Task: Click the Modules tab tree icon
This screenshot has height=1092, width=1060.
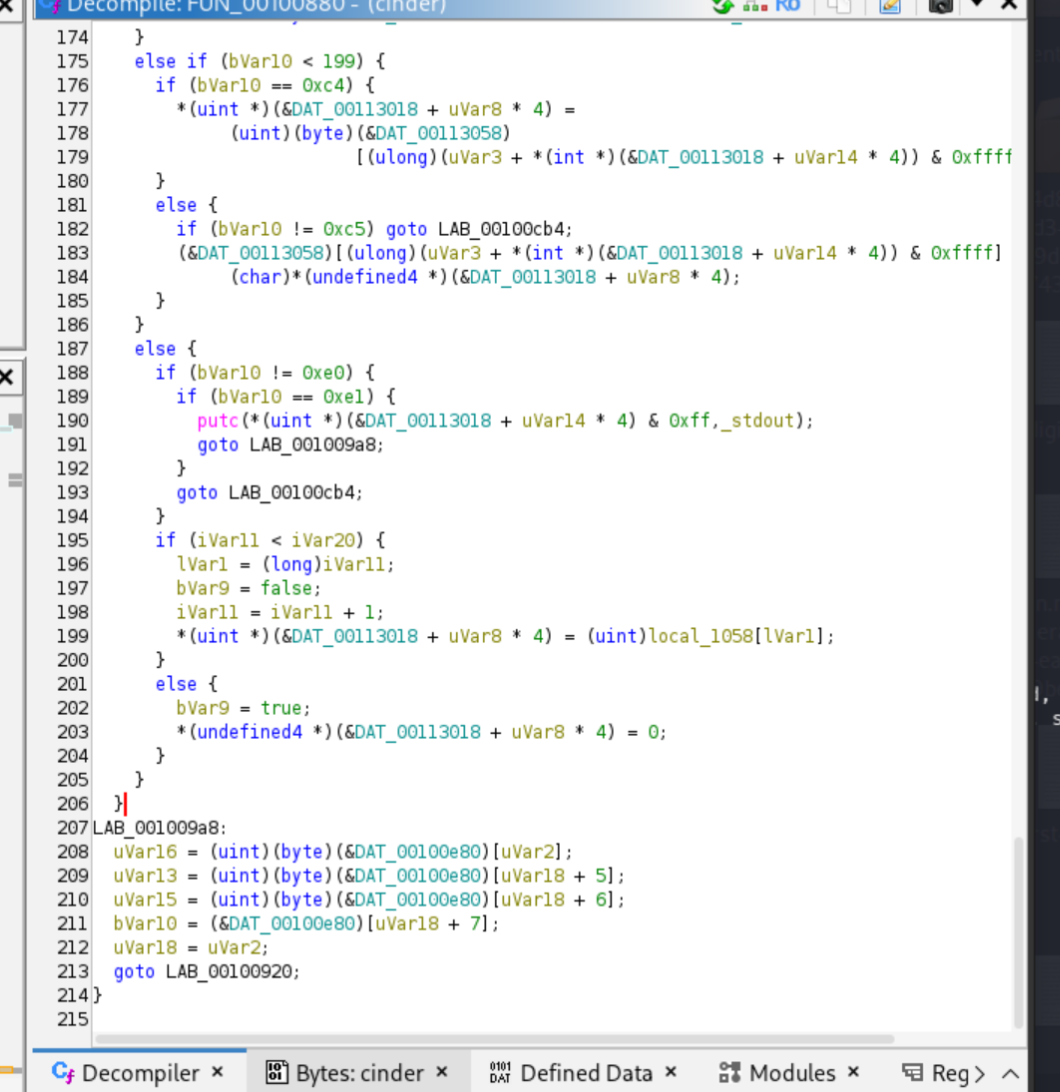Action: coord(729,1072)
